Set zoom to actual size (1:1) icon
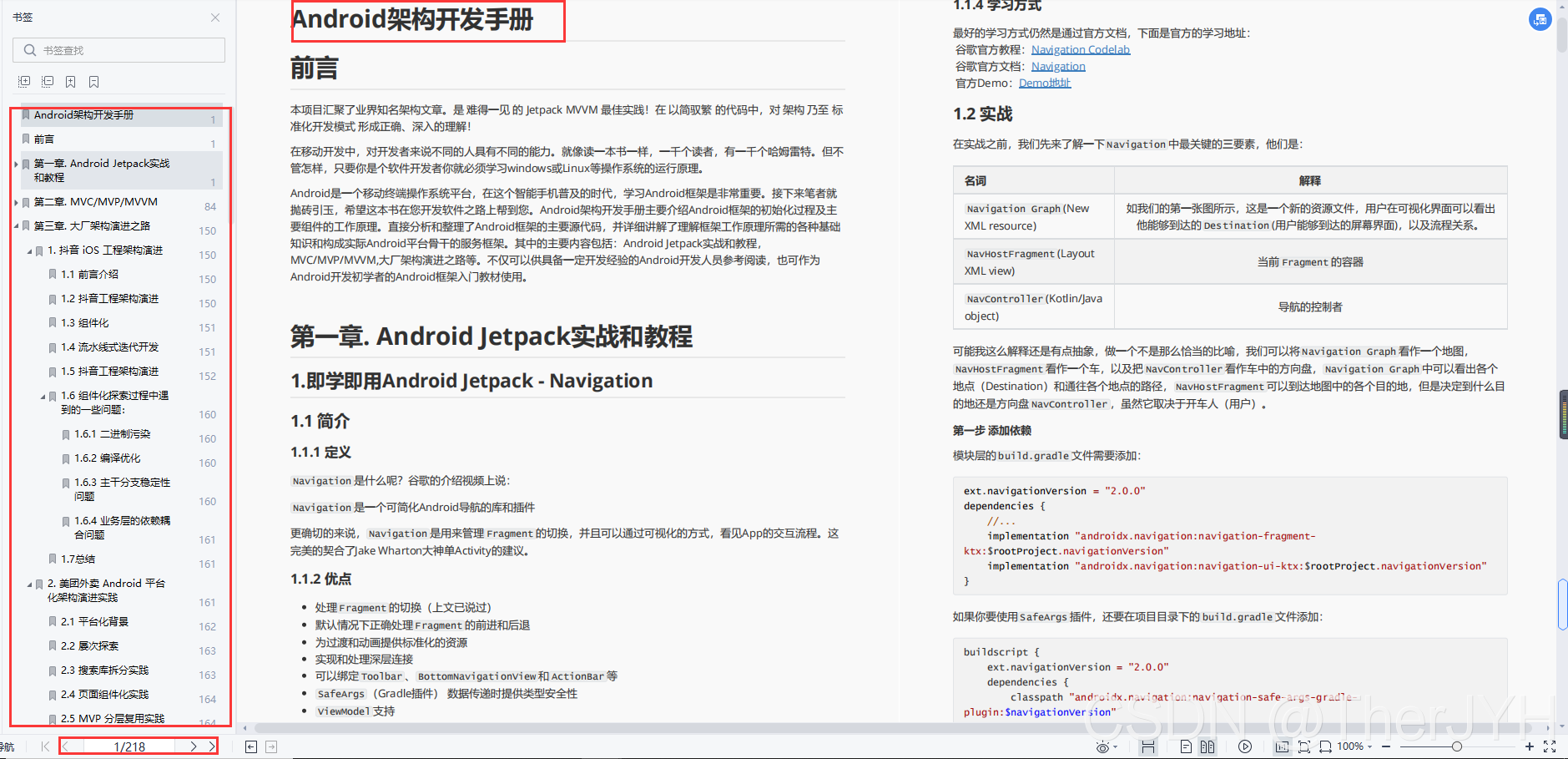The image size is (1568, 759). click(1283, 746)
